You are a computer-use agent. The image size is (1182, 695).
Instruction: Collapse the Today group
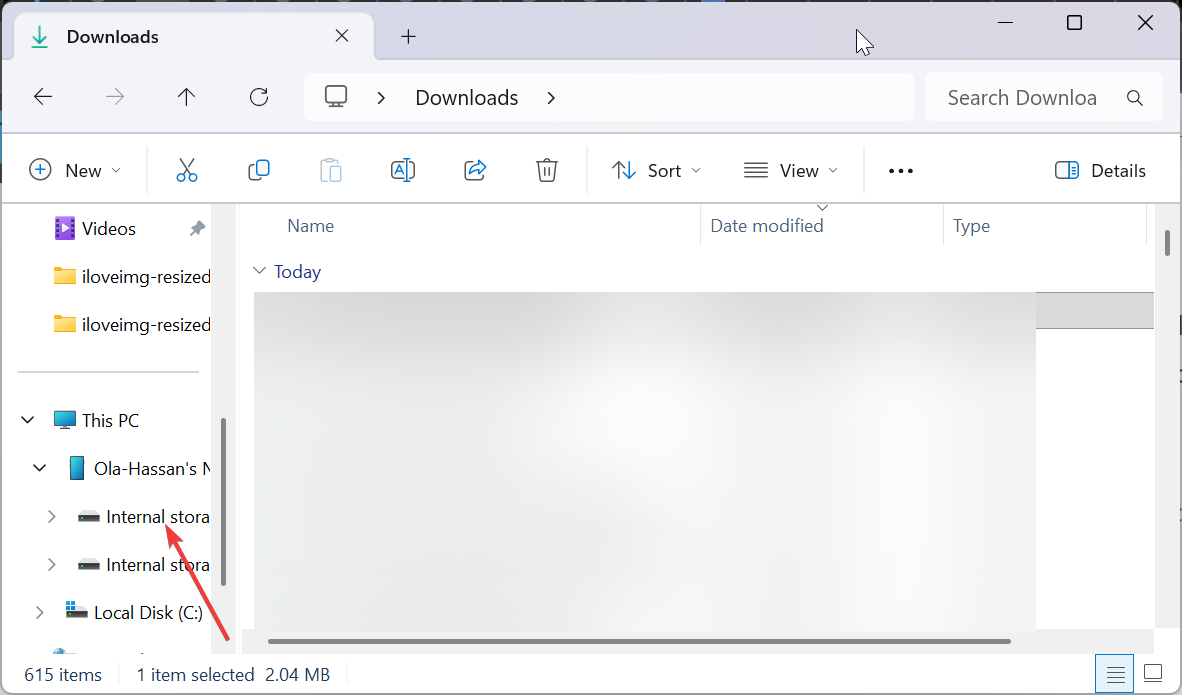click(259, 271)
